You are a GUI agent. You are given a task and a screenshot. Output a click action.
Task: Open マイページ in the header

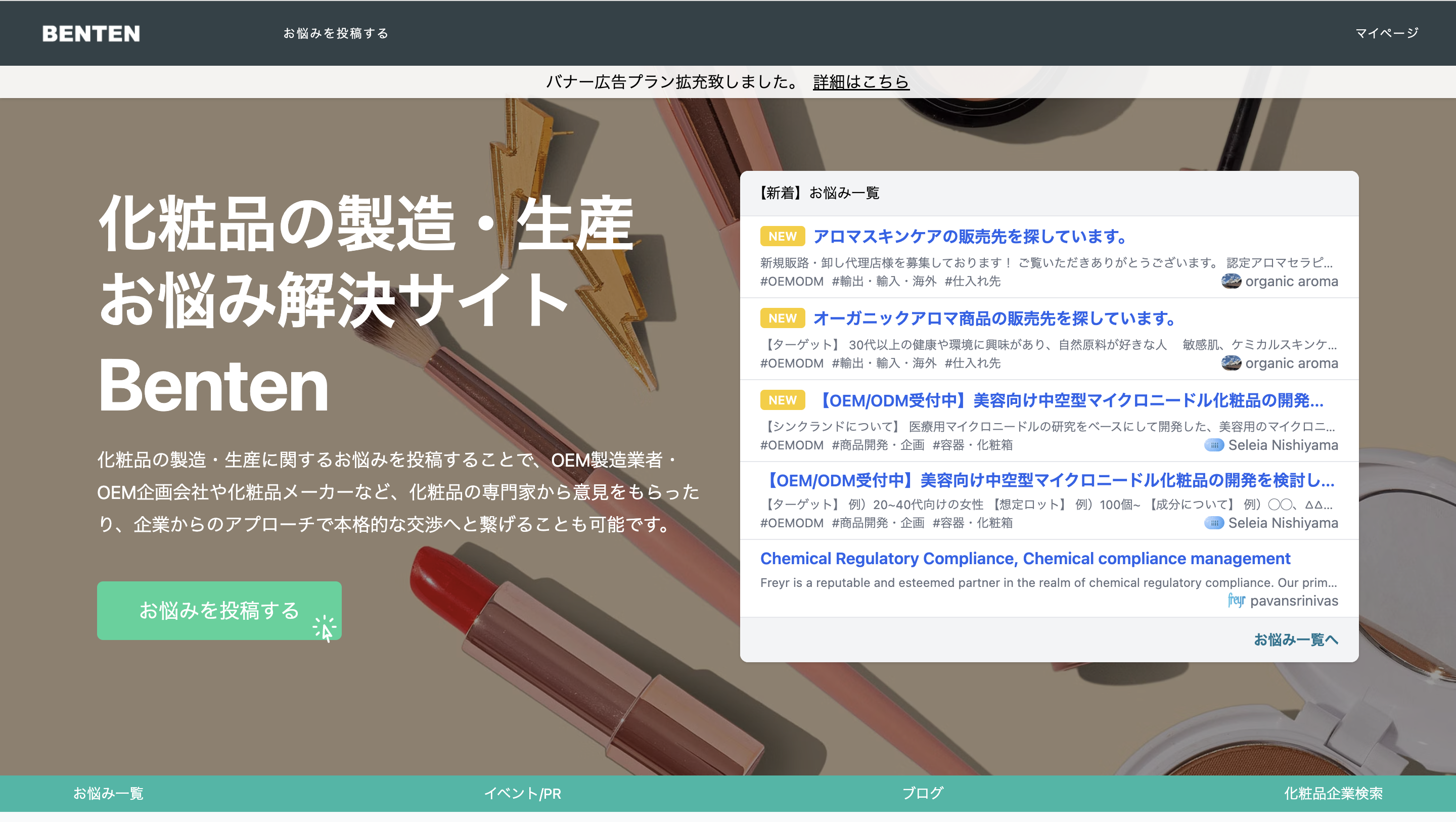[1386, 33]
